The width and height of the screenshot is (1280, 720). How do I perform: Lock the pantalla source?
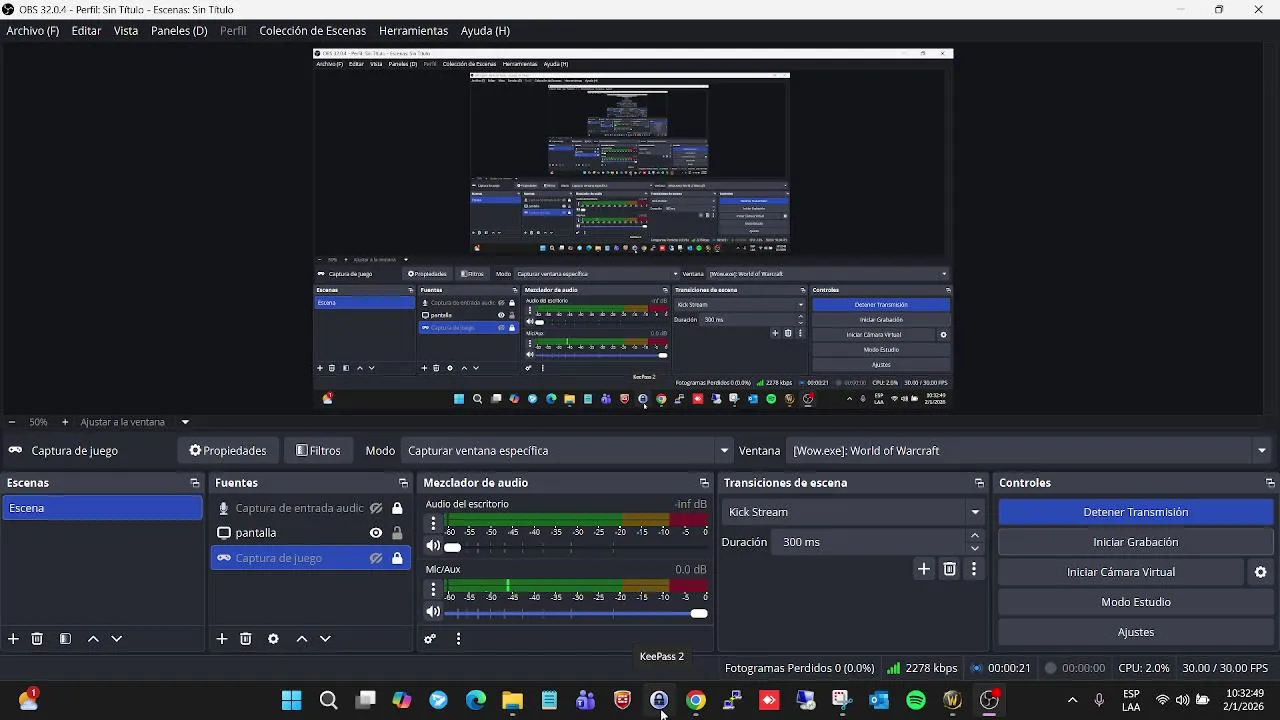coord(397,533)
